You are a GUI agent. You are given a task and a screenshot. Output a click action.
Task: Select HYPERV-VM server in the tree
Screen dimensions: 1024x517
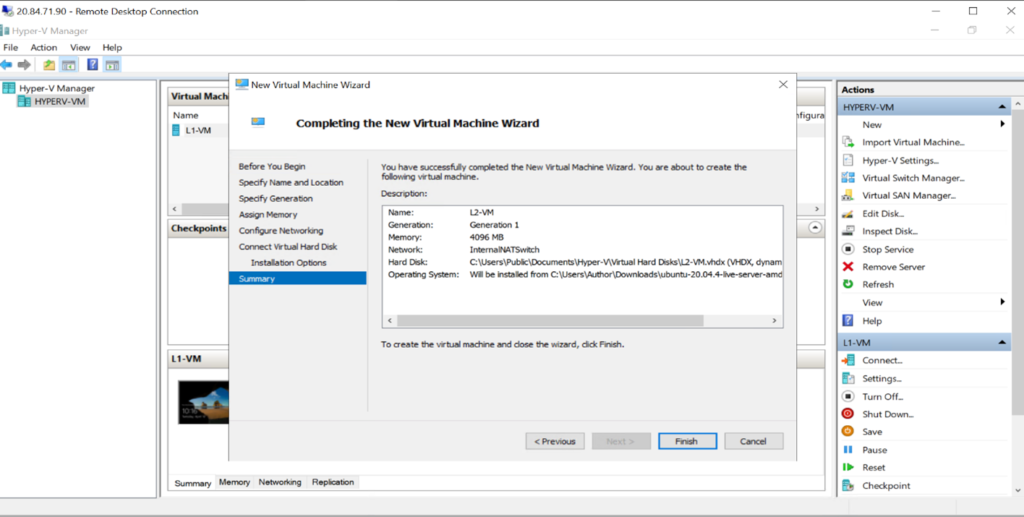(52, 101)
